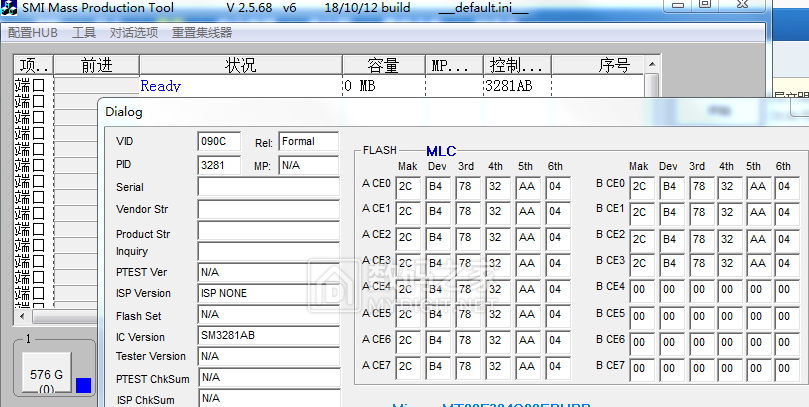Open the 对话选项 menu

134,32
